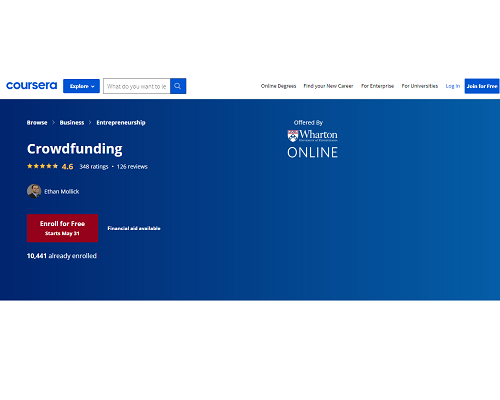The width and height of the screenshot is (500, 400).
Task: Go to For Enterprise page
Action: pos(377,86)
